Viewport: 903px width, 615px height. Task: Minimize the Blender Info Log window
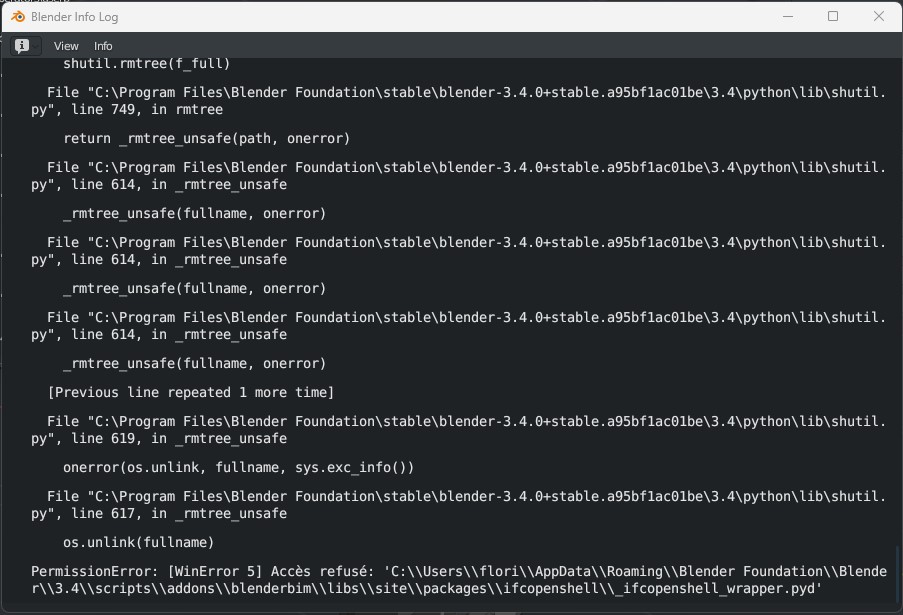click(788, 16)
